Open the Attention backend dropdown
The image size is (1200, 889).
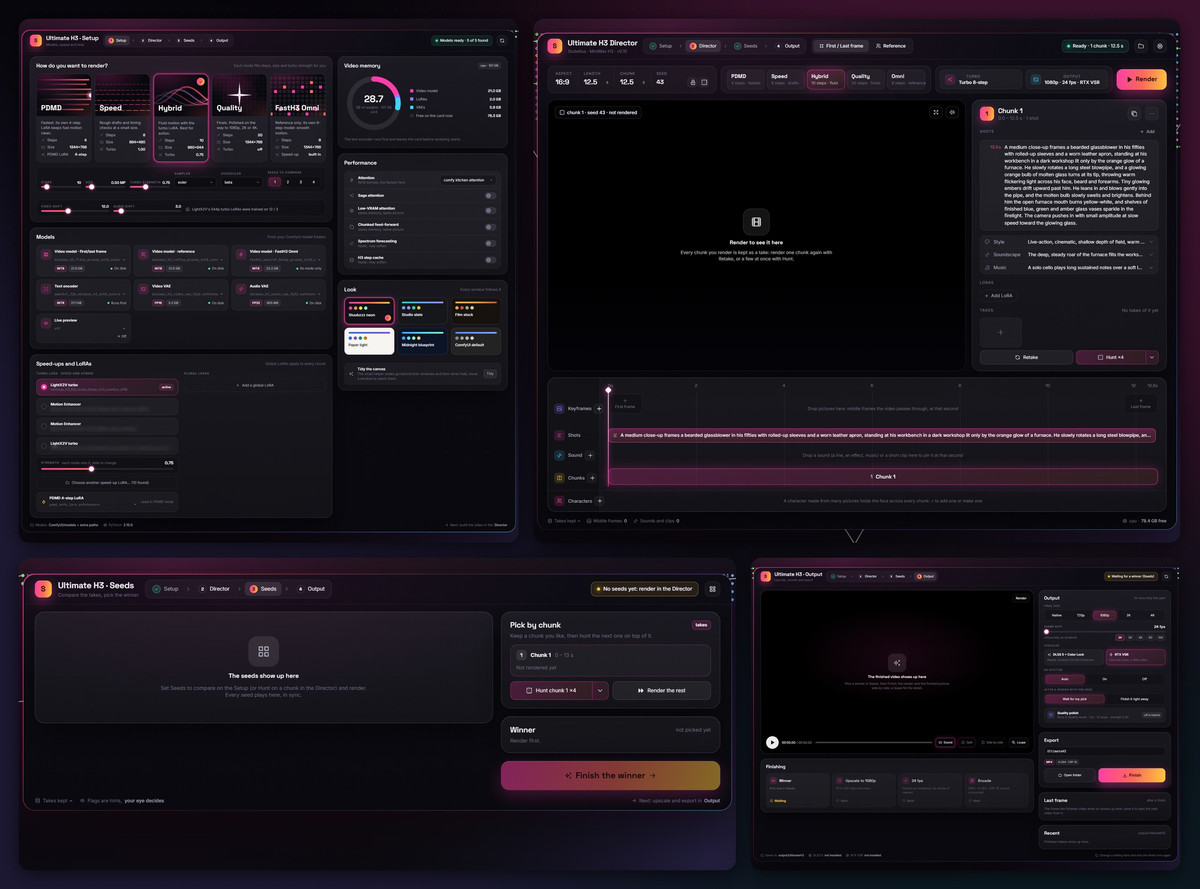pos(469,179)
